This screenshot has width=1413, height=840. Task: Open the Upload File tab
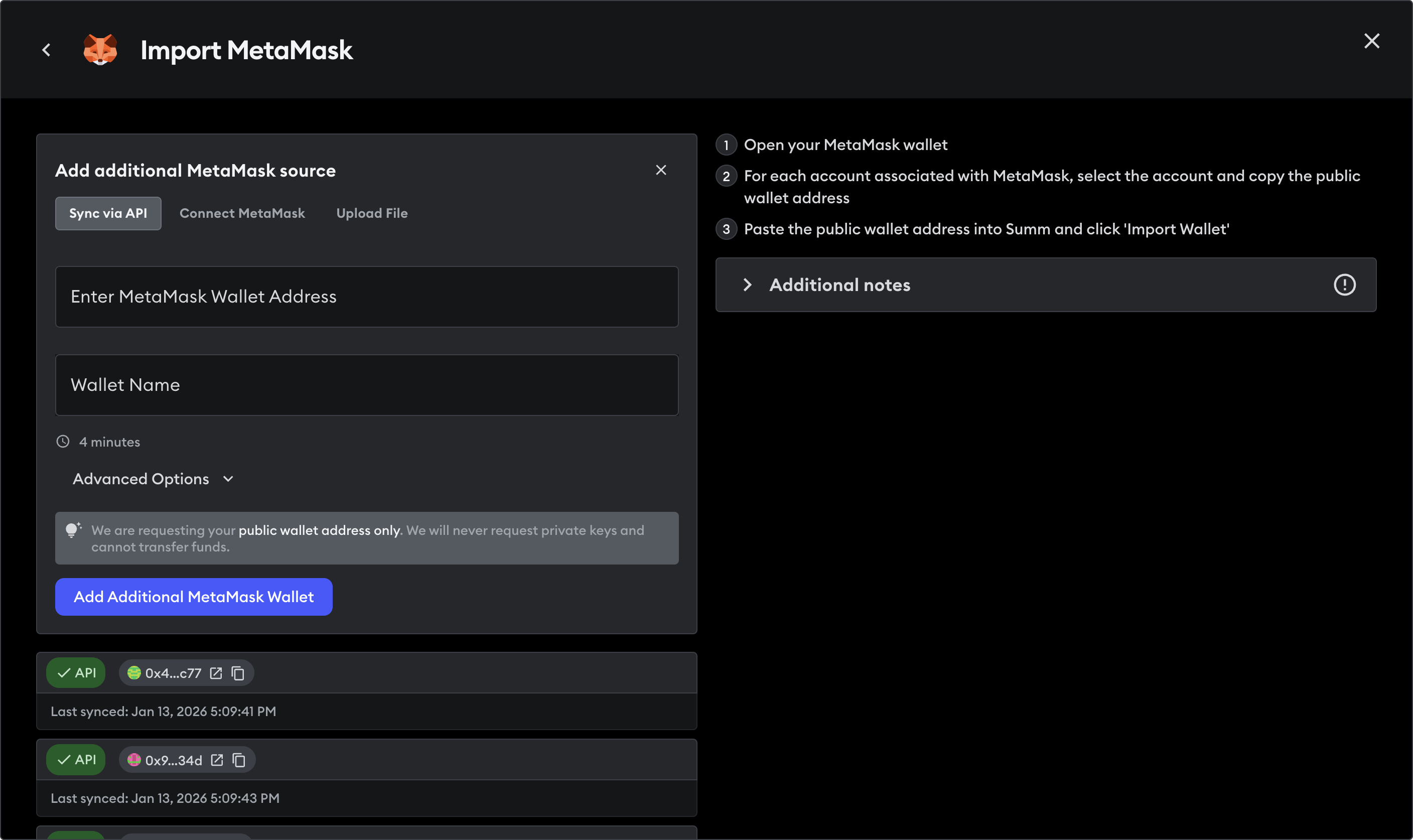pyautogui.click(x=372, y=213)
